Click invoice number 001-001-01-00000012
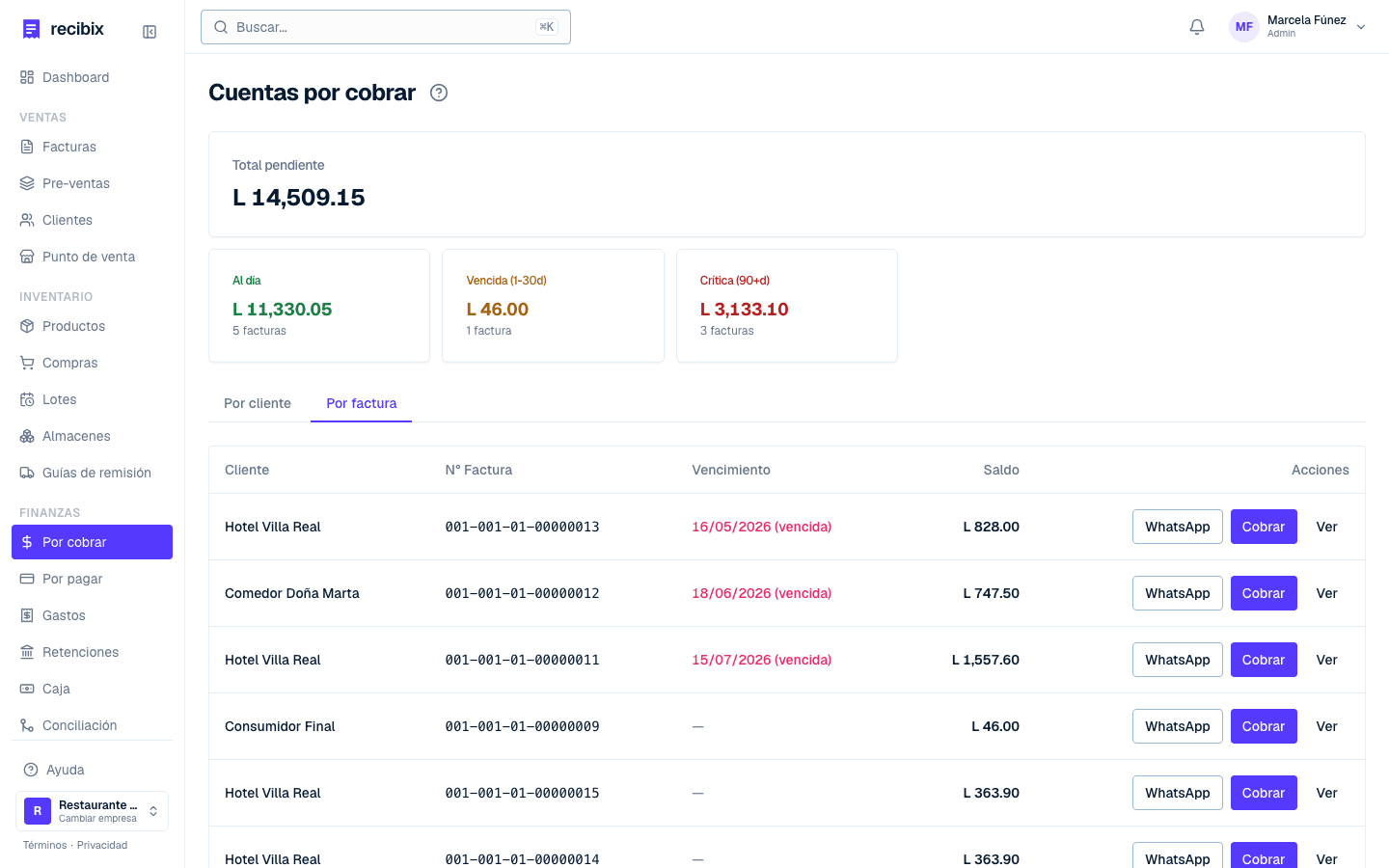 pyautogui.click(x=522, y=593)
